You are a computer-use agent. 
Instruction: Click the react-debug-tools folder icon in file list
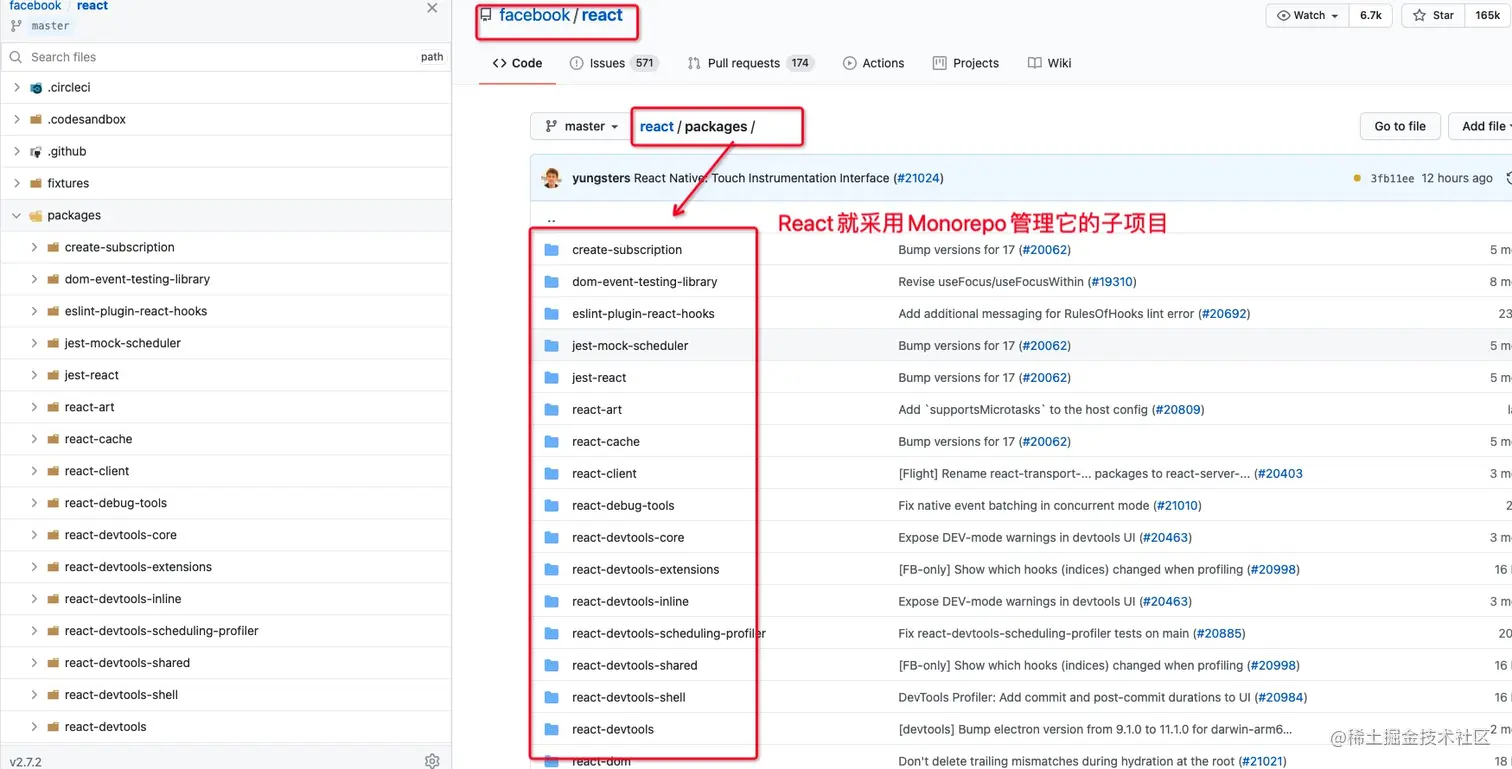click(551, 505)
